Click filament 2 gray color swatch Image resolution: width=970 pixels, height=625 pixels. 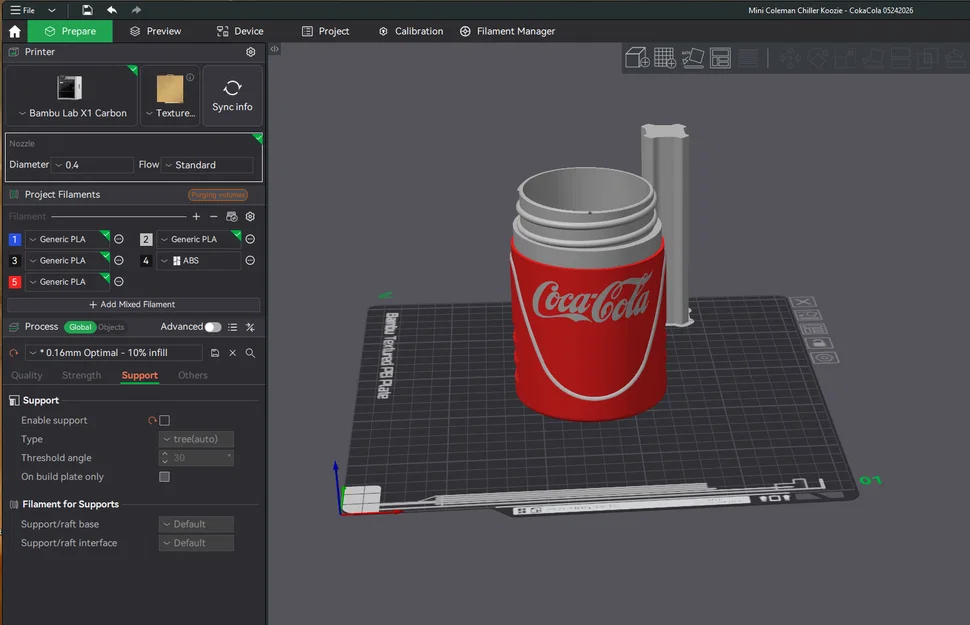pos(146,239)
